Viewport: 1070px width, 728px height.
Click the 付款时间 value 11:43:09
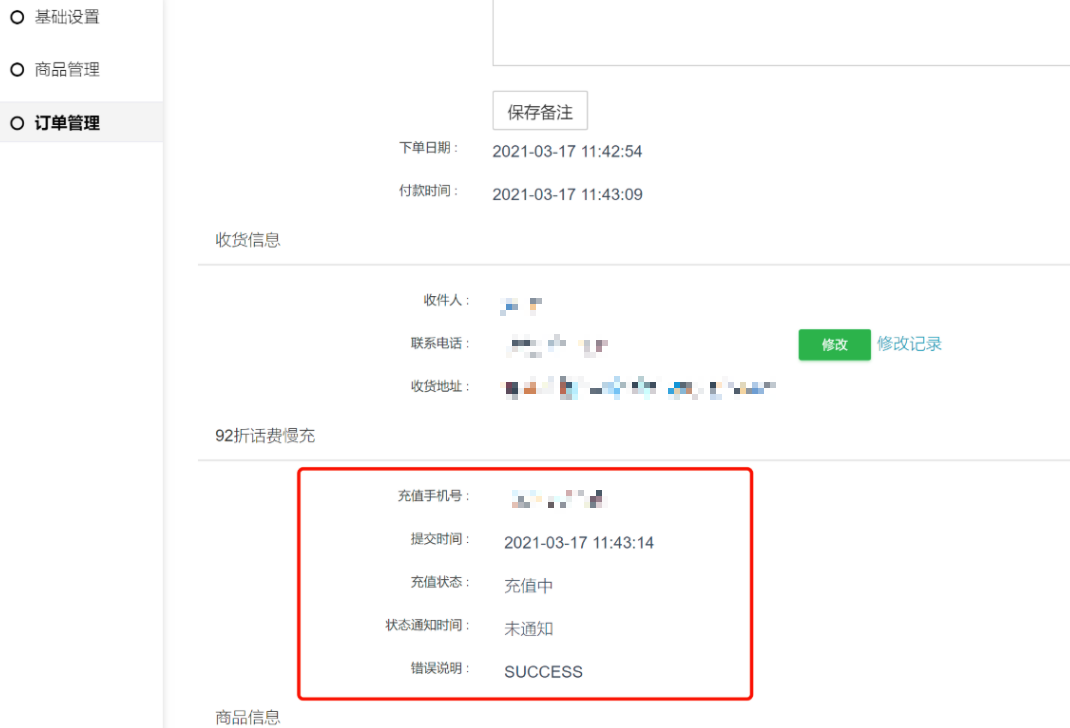point(567,194)
